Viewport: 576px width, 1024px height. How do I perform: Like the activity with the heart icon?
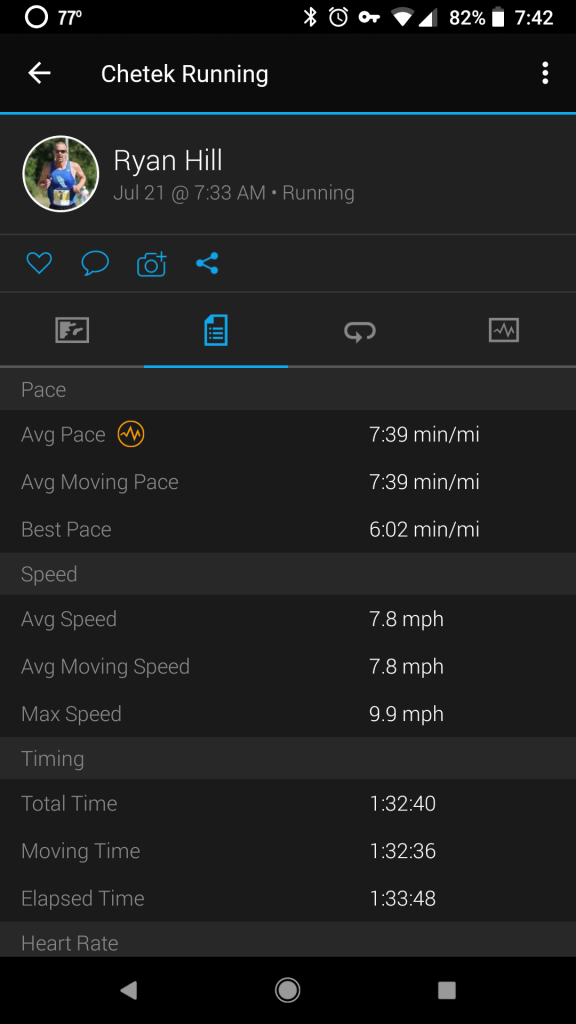coord(39,263)
